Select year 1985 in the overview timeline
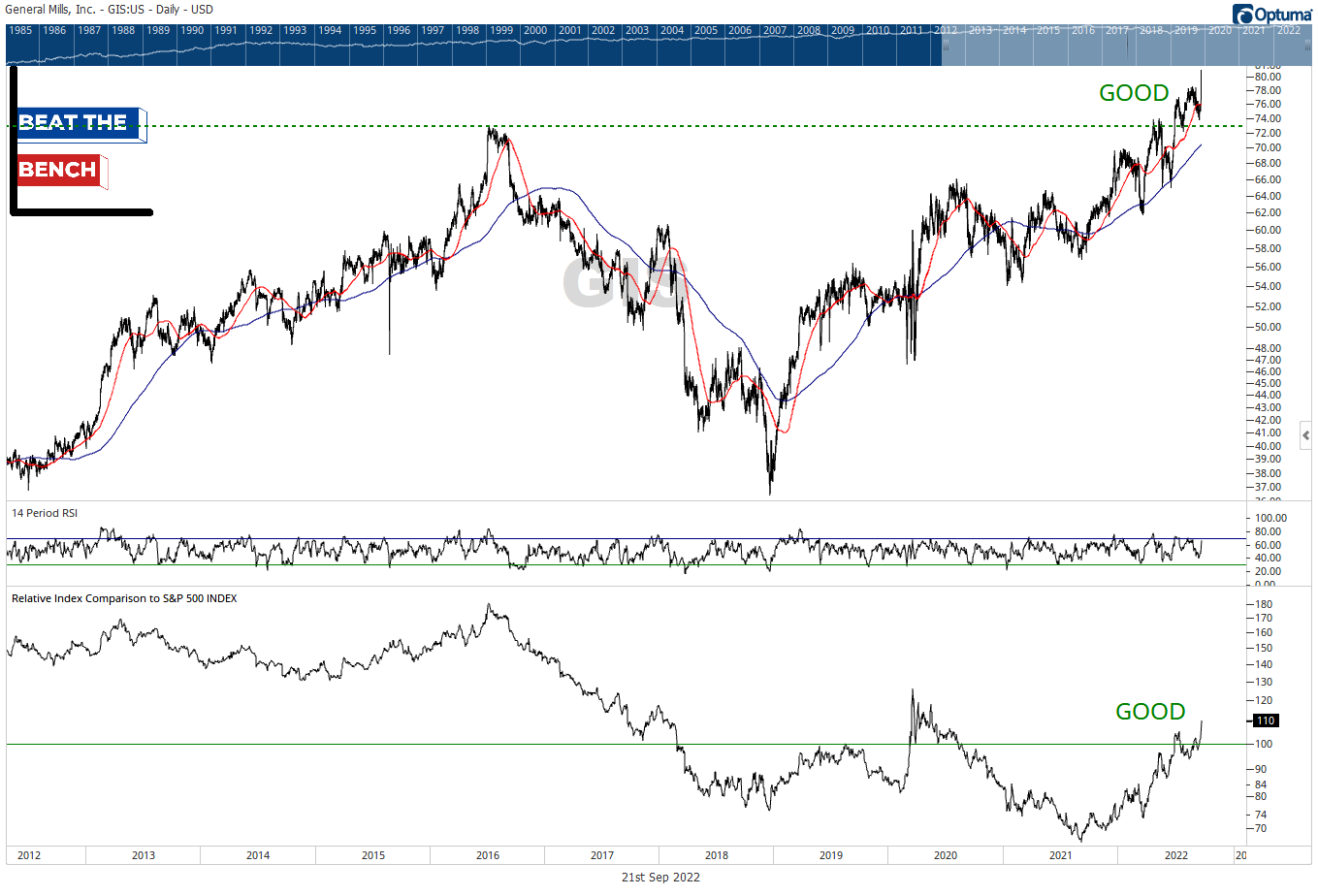The height and width of the screenshot is (896, 1318). coord(20,30)
